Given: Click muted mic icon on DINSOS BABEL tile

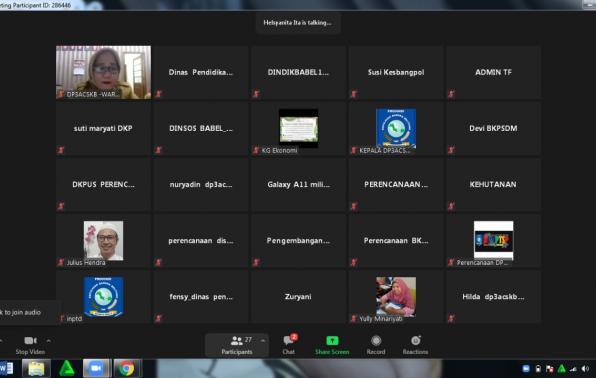Looking at the screenshot, I should pyautogui.click(x=159, y=150).
